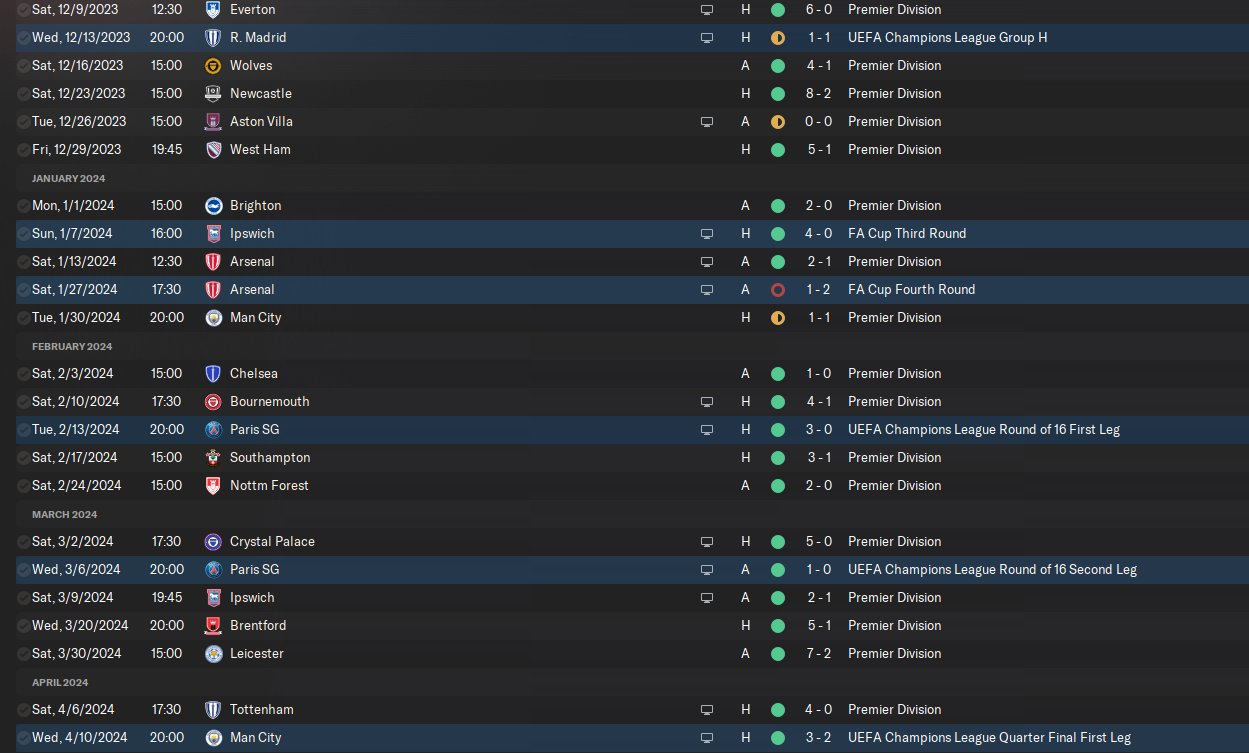Open UEFA Champions League Quarter Final First Leg
1249x753 pixels.
coord(989,738)
